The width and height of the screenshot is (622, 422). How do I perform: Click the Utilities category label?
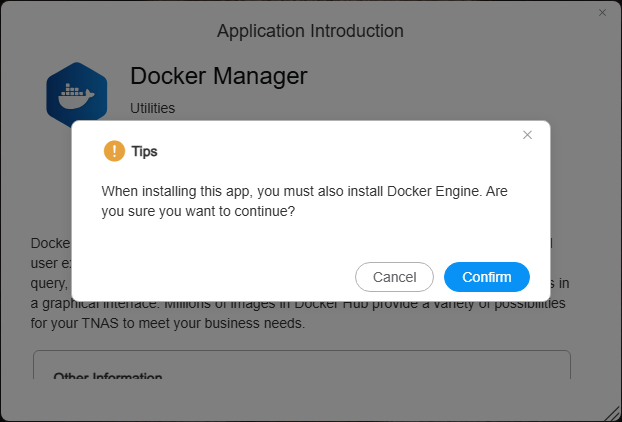(153, 108)
